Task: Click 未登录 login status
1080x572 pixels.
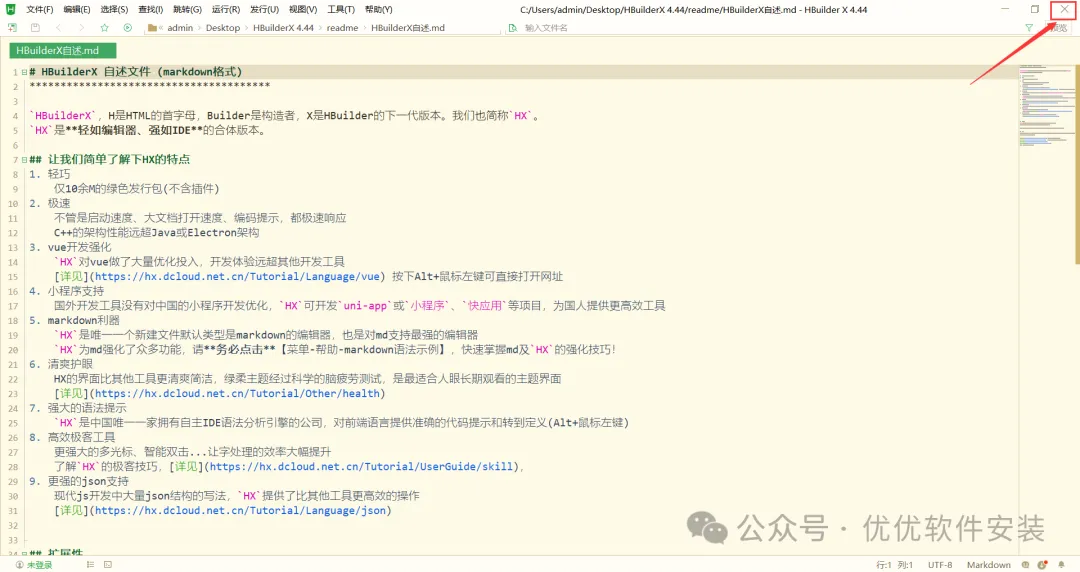Action: tap(39, 564)
